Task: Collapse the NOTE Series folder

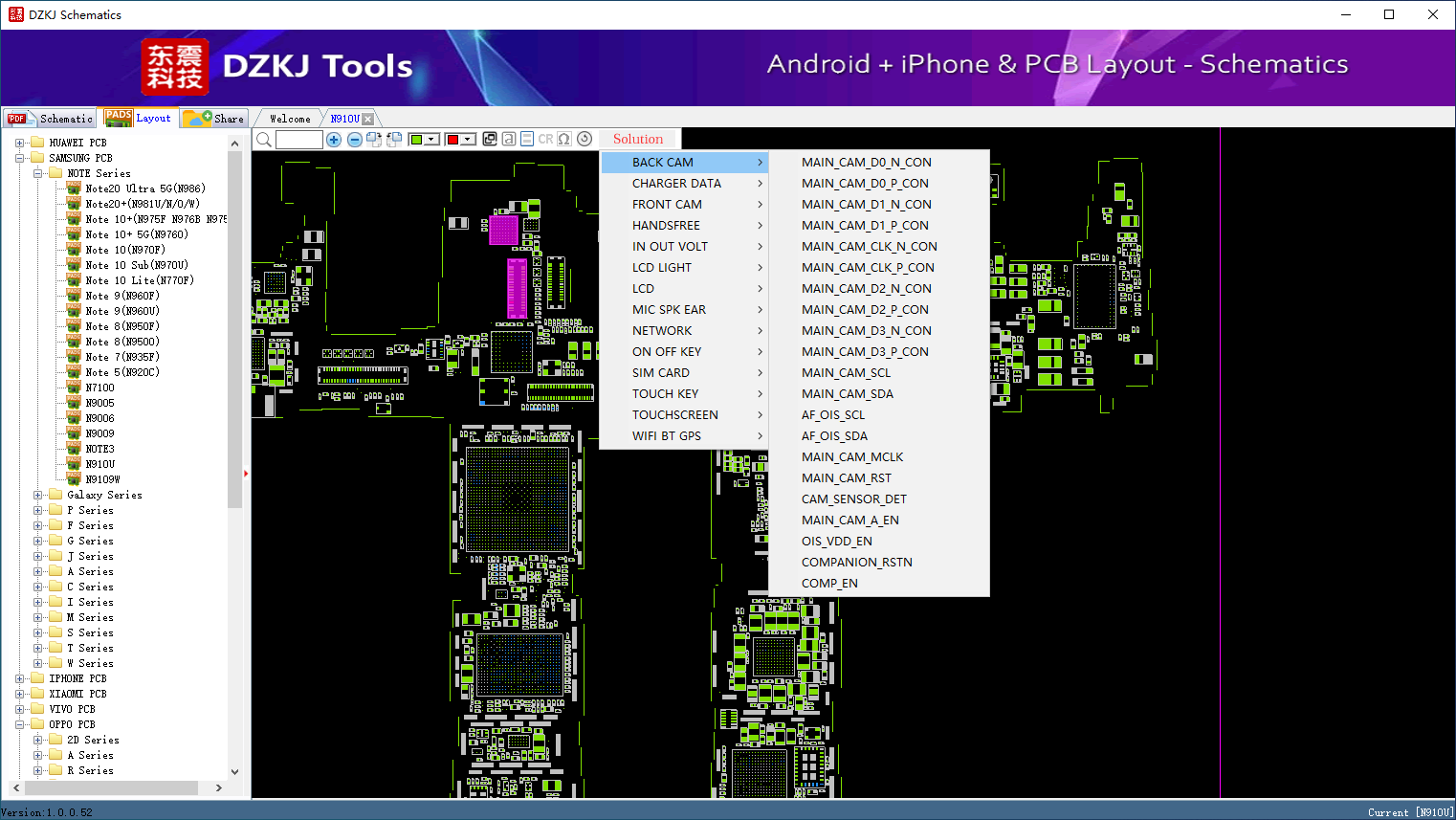Action: [x=38, y=173]
